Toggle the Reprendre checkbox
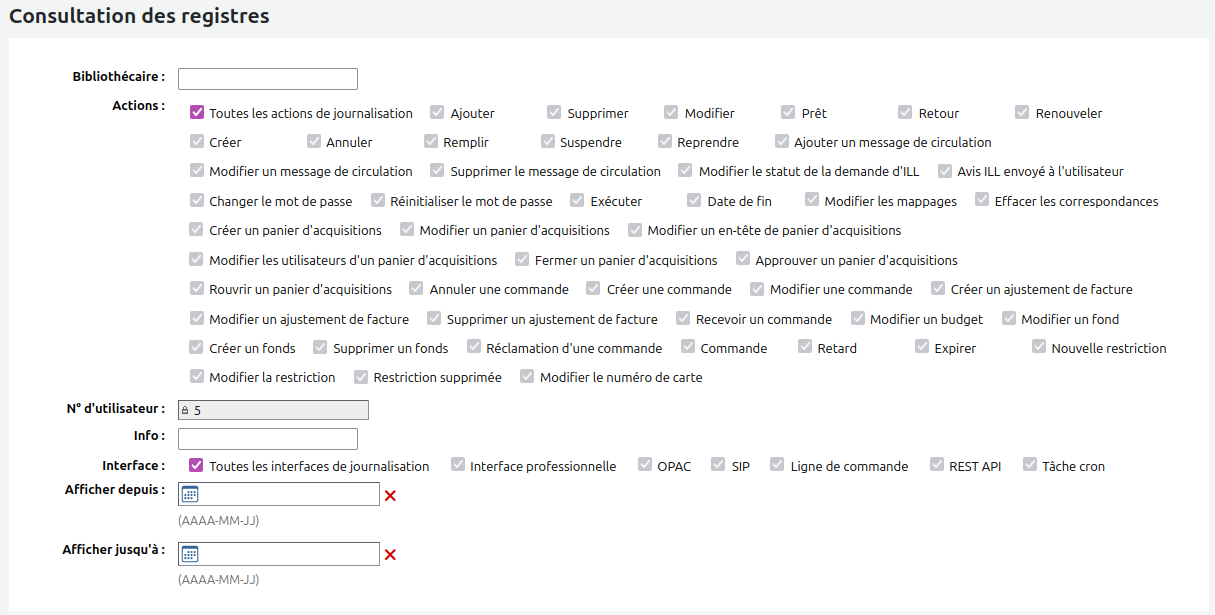This screenshot has width=1215, height=615. [x=665, y=142]
